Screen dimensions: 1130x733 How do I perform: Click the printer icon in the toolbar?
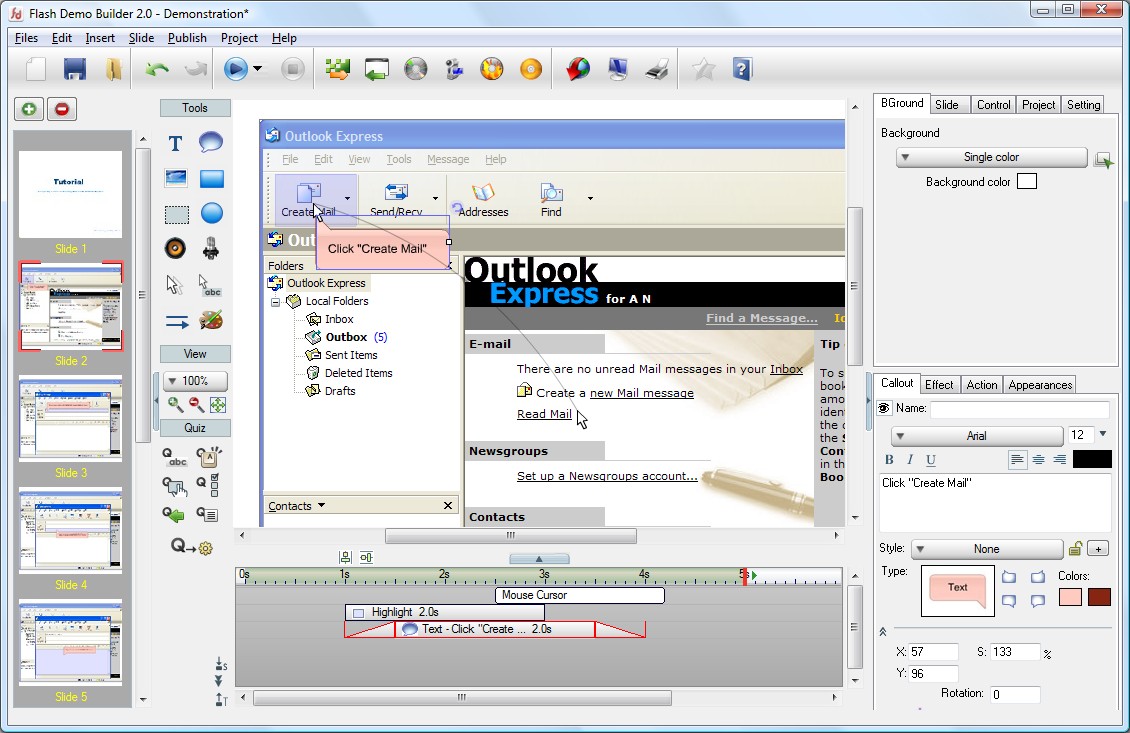pos(657,69)
